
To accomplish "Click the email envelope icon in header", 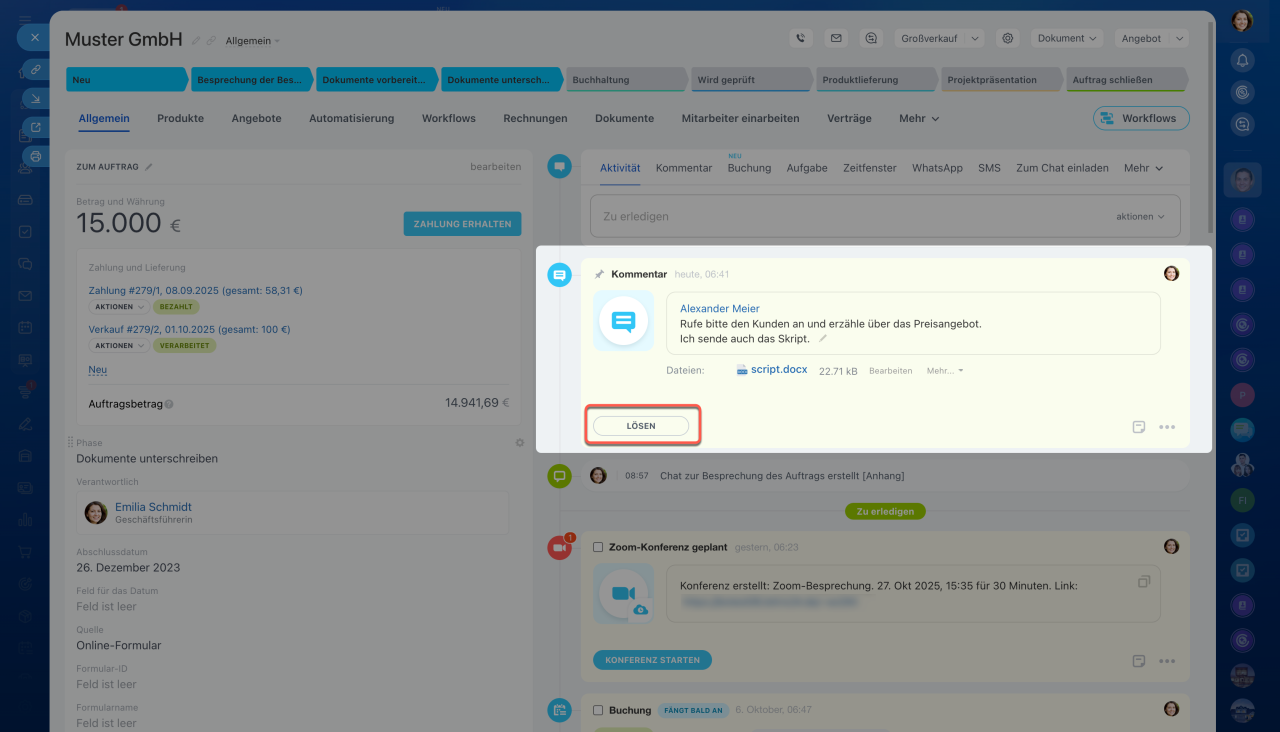I will click(836, 38).
